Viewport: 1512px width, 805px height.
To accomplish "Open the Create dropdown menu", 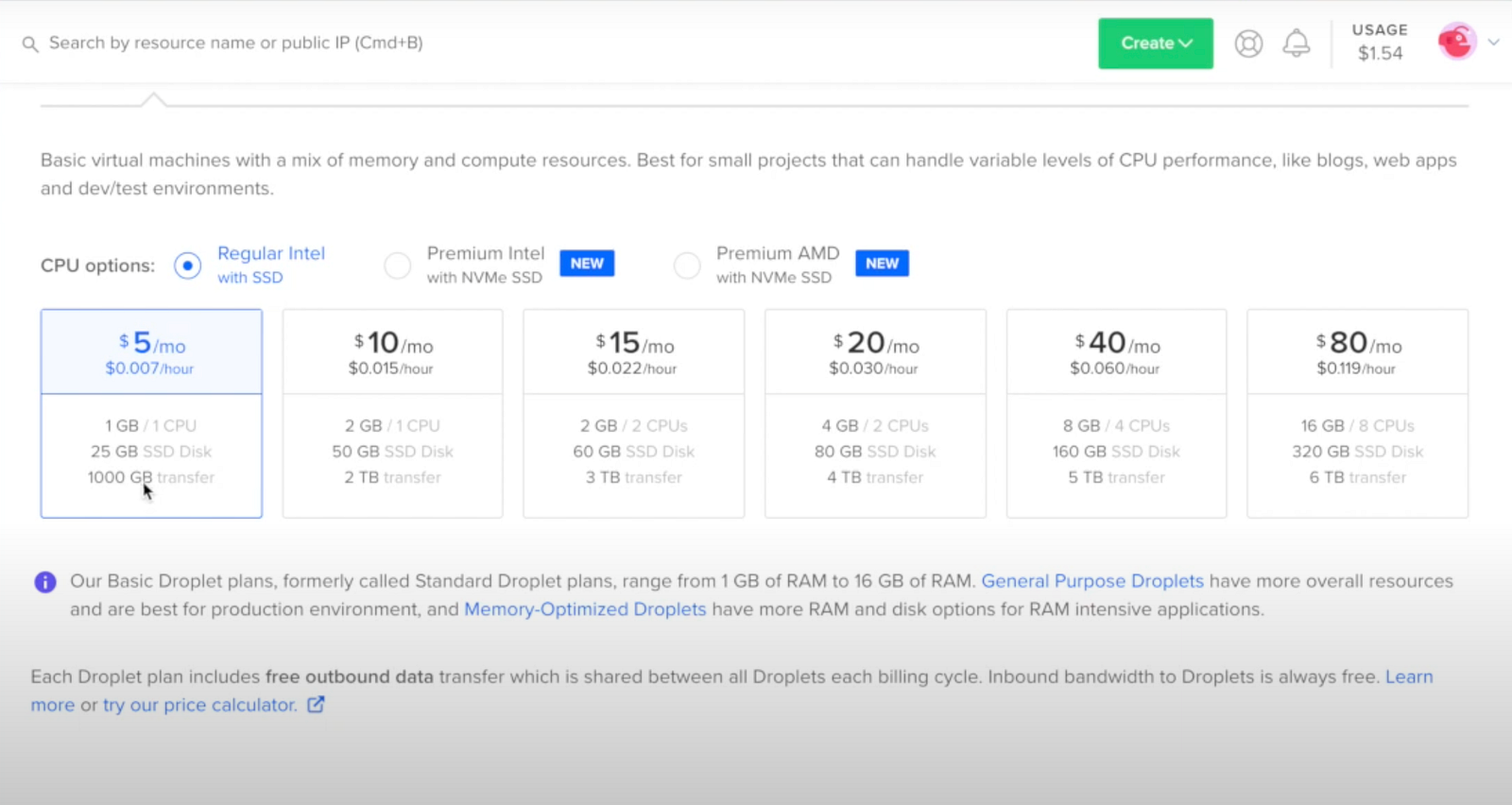I will coord(1155,43).
